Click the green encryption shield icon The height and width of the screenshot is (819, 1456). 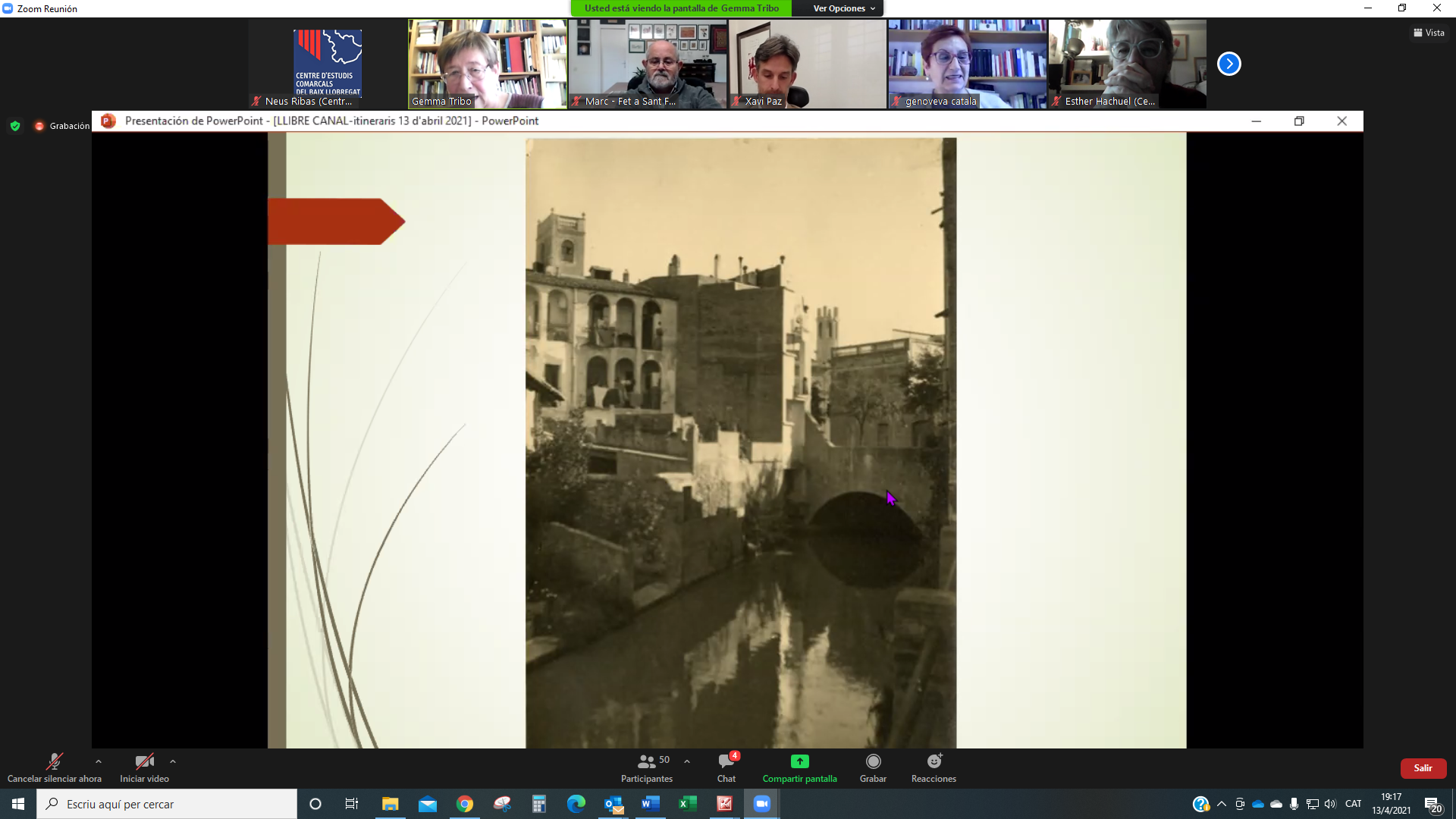click(15, 126)
